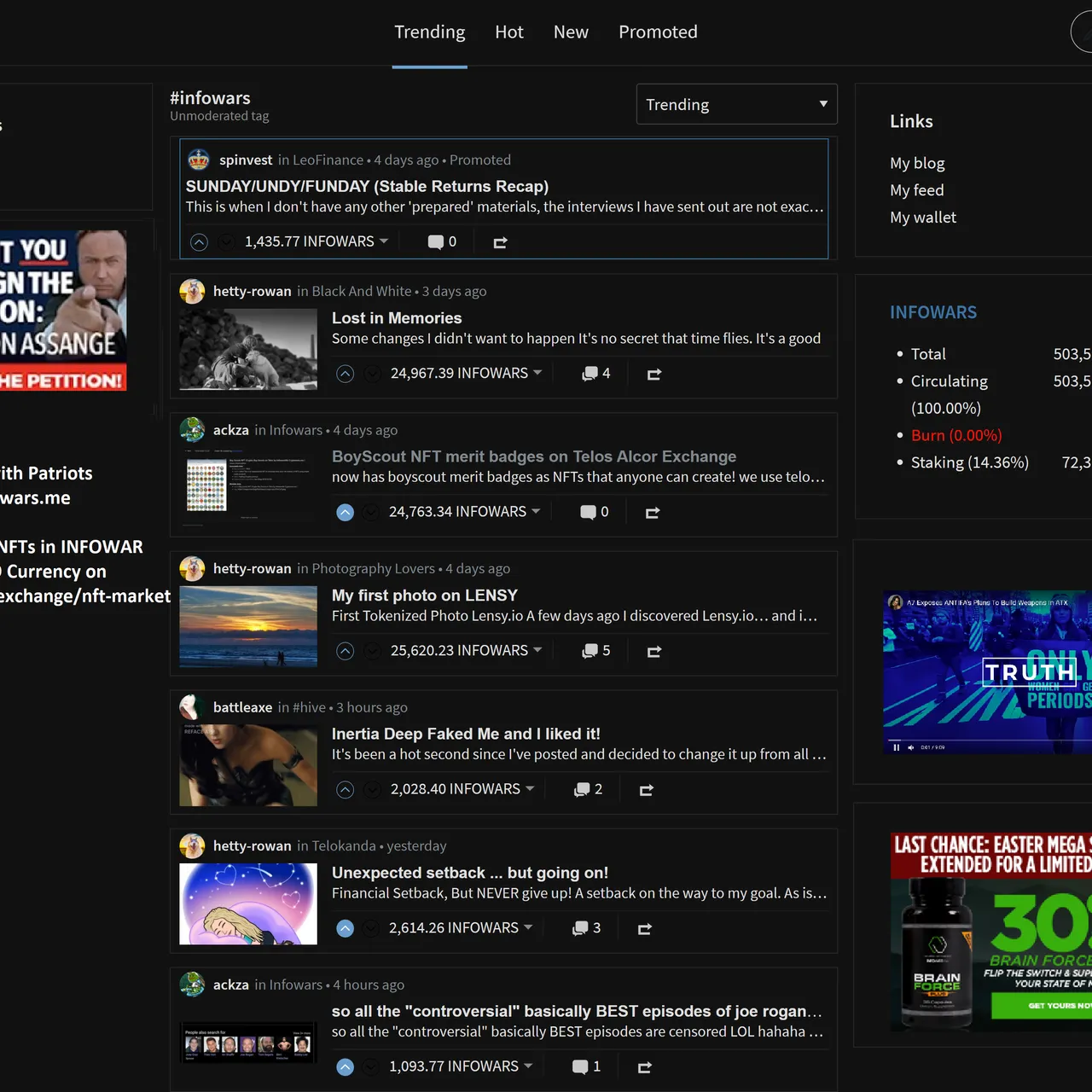Share the spinvest SUNDAY/UNDY/FUNDAY promoted post
Image resolution: width=1092 pixels, height=1092 pixels.
[x=501, y=242]
